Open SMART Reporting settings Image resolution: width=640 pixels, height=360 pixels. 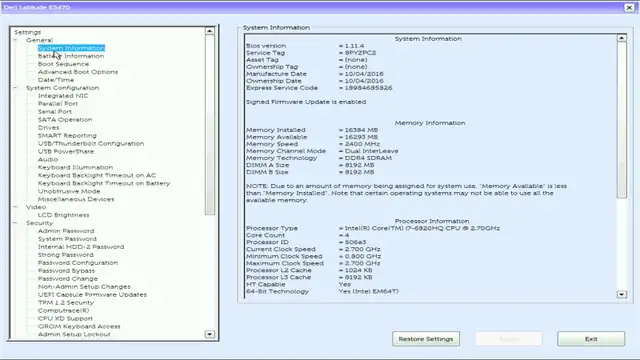[67, 136]
